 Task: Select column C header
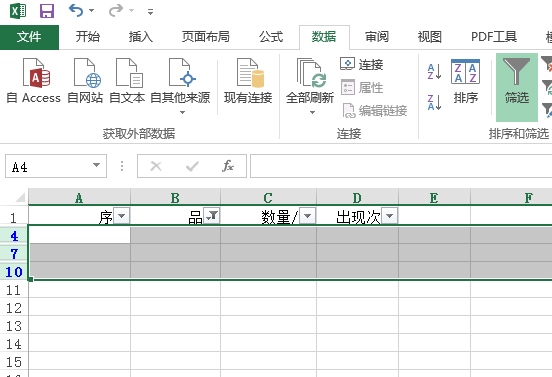point(268,197)
